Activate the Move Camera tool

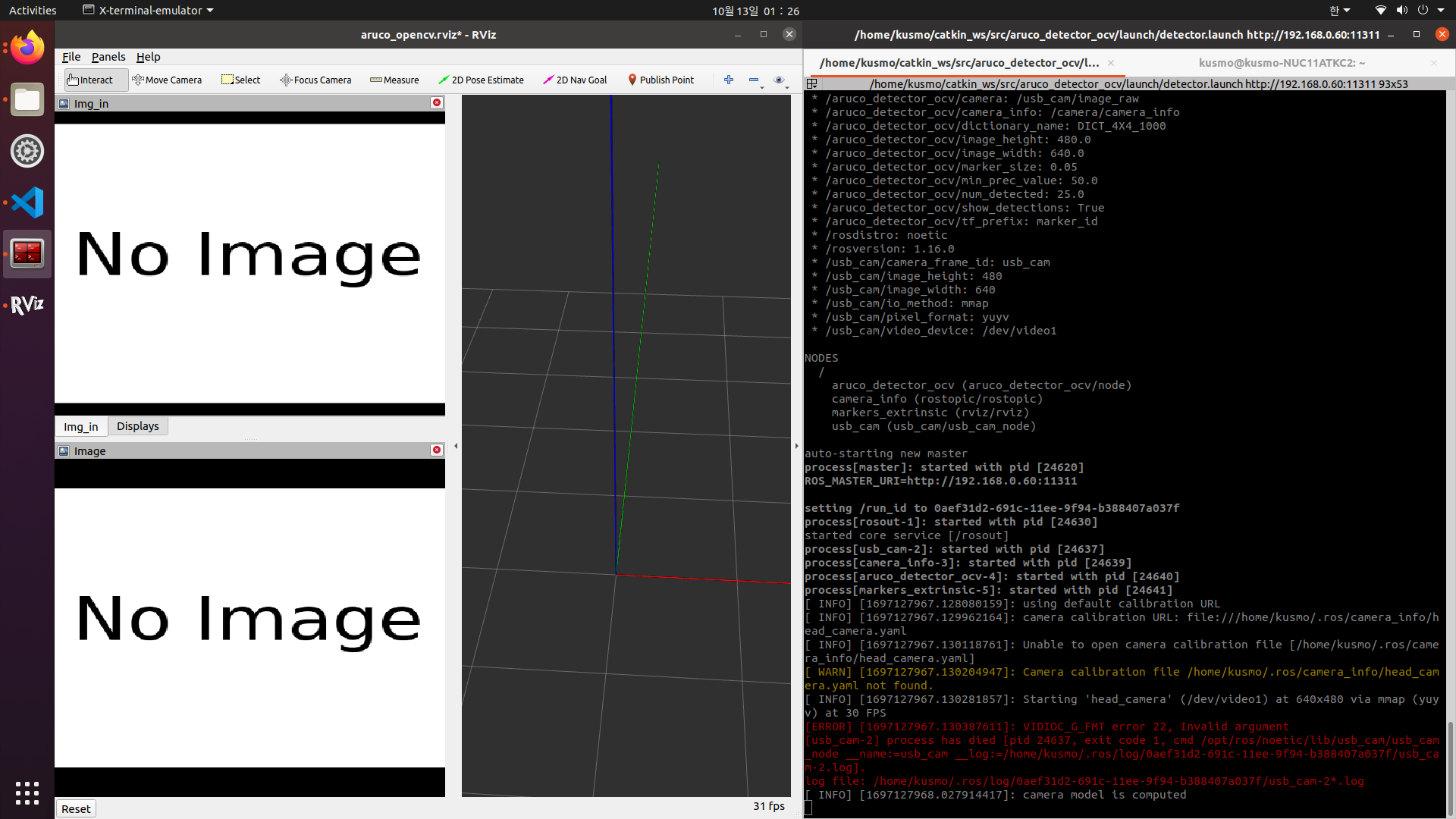[x=167, y=80]
